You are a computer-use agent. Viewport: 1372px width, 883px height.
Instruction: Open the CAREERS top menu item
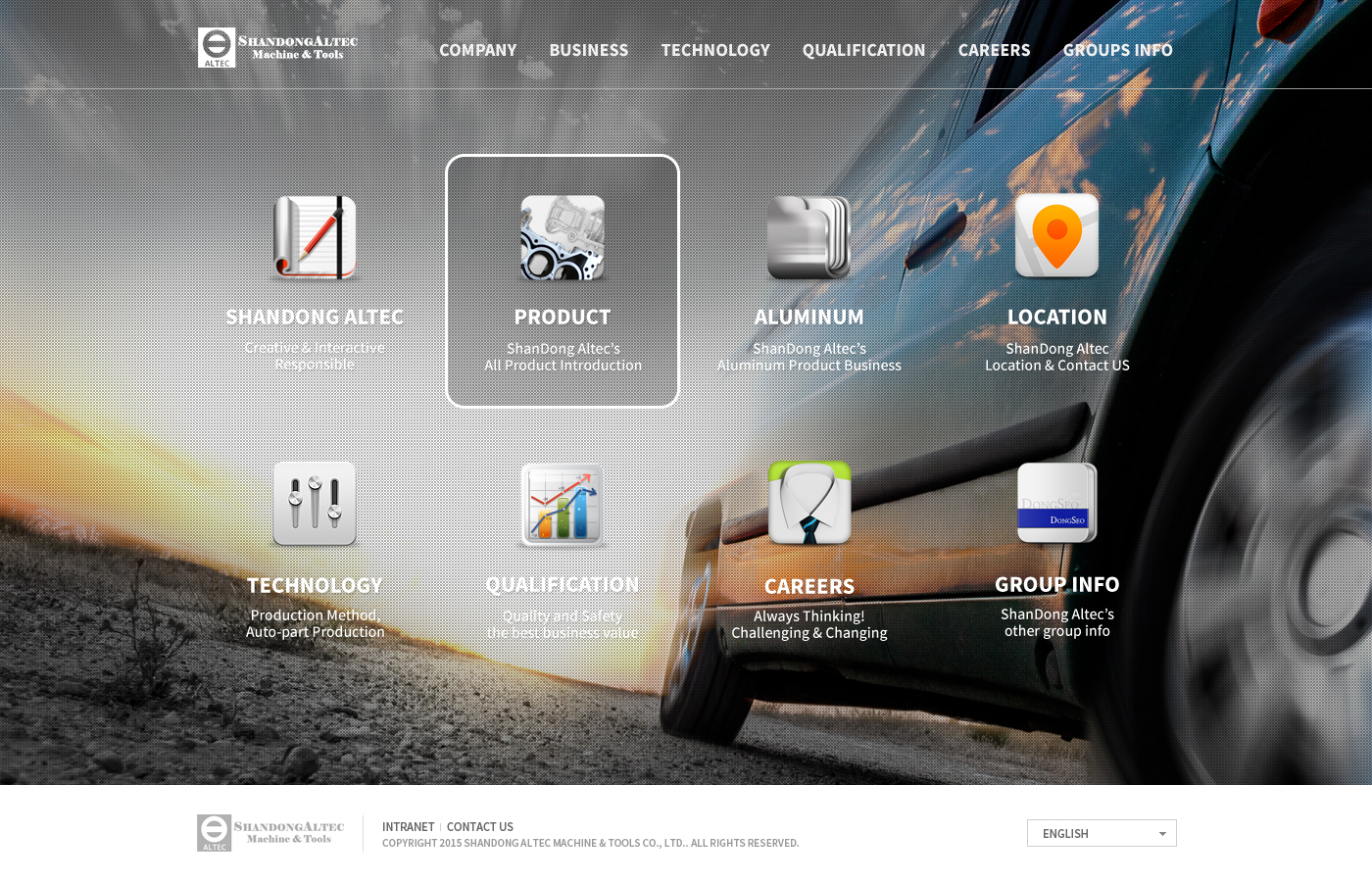click(994, 50)
